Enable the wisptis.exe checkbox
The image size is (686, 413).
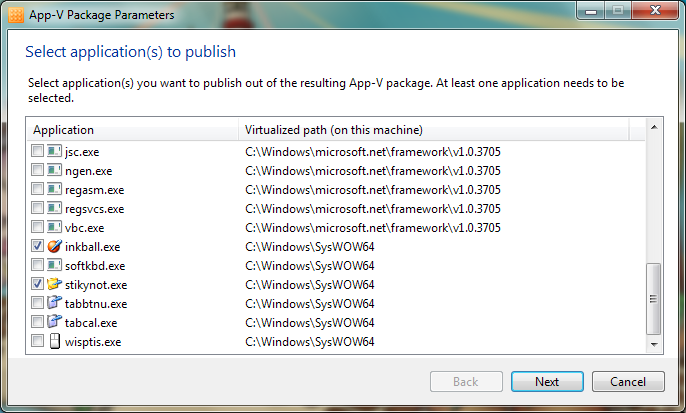pos(38,341)
